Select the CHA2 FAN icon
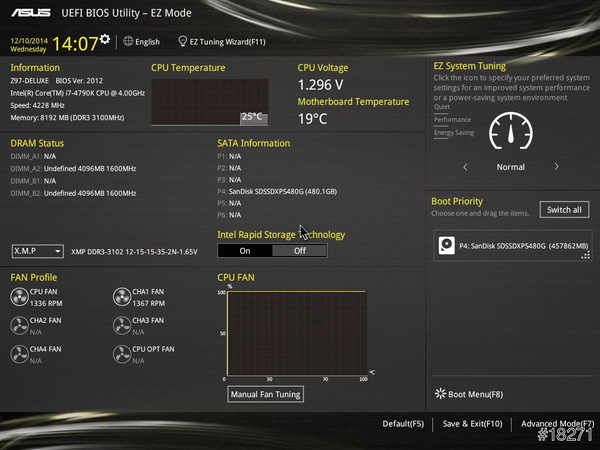 [19, 326]
